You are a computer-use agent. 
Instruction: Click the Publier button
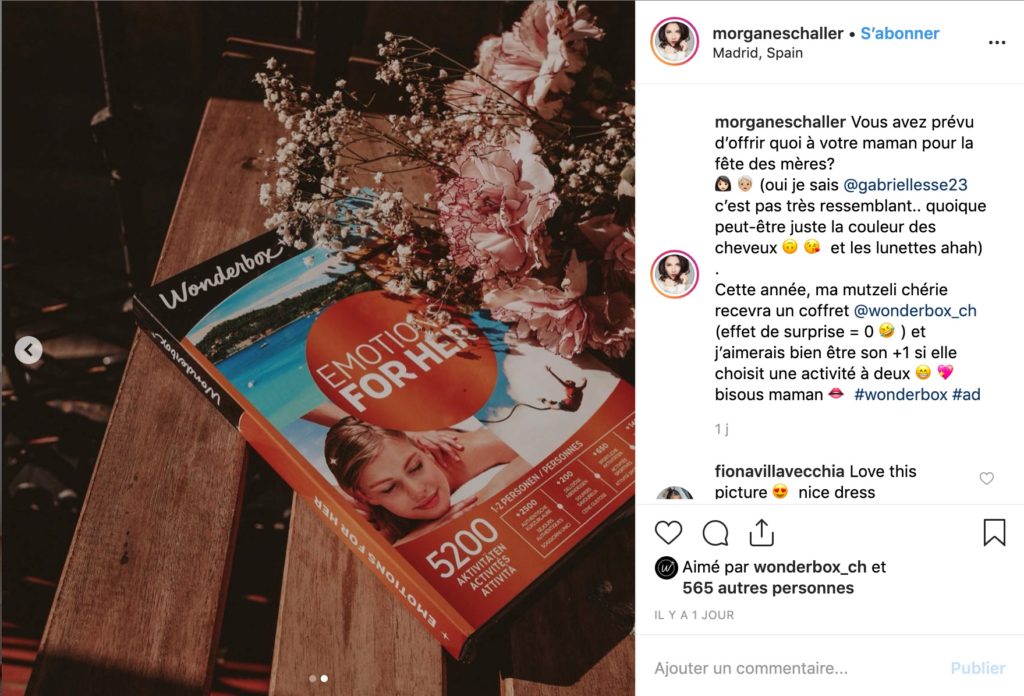coord(978,668)
